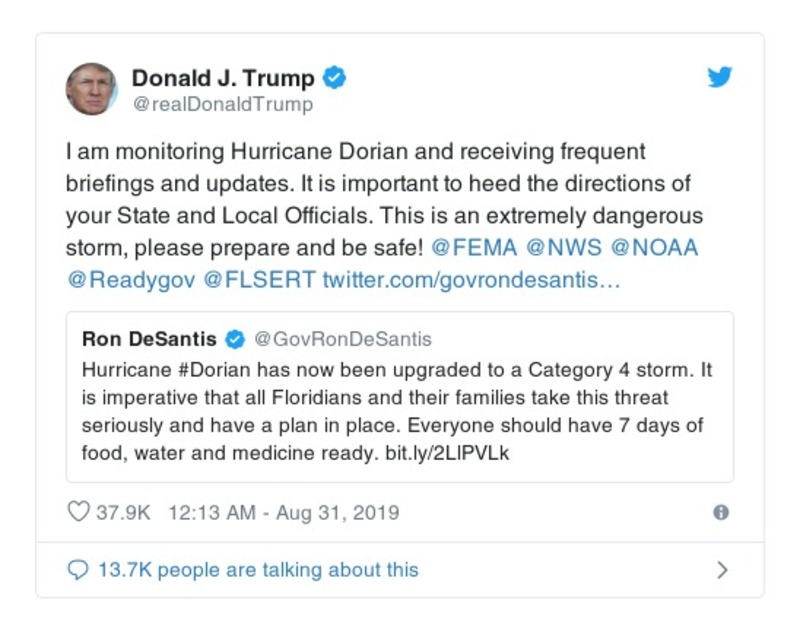Open Donald J. Trump's profile photo

tap(92, 89)
